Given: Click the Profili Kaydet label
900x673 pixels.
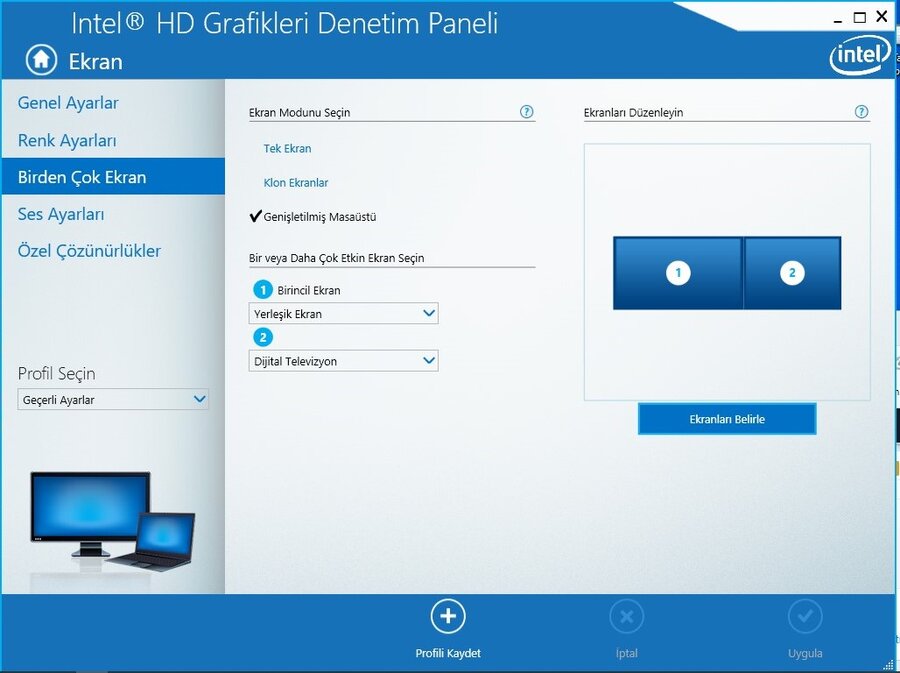Looking at the screenshot, I should 448,653.
